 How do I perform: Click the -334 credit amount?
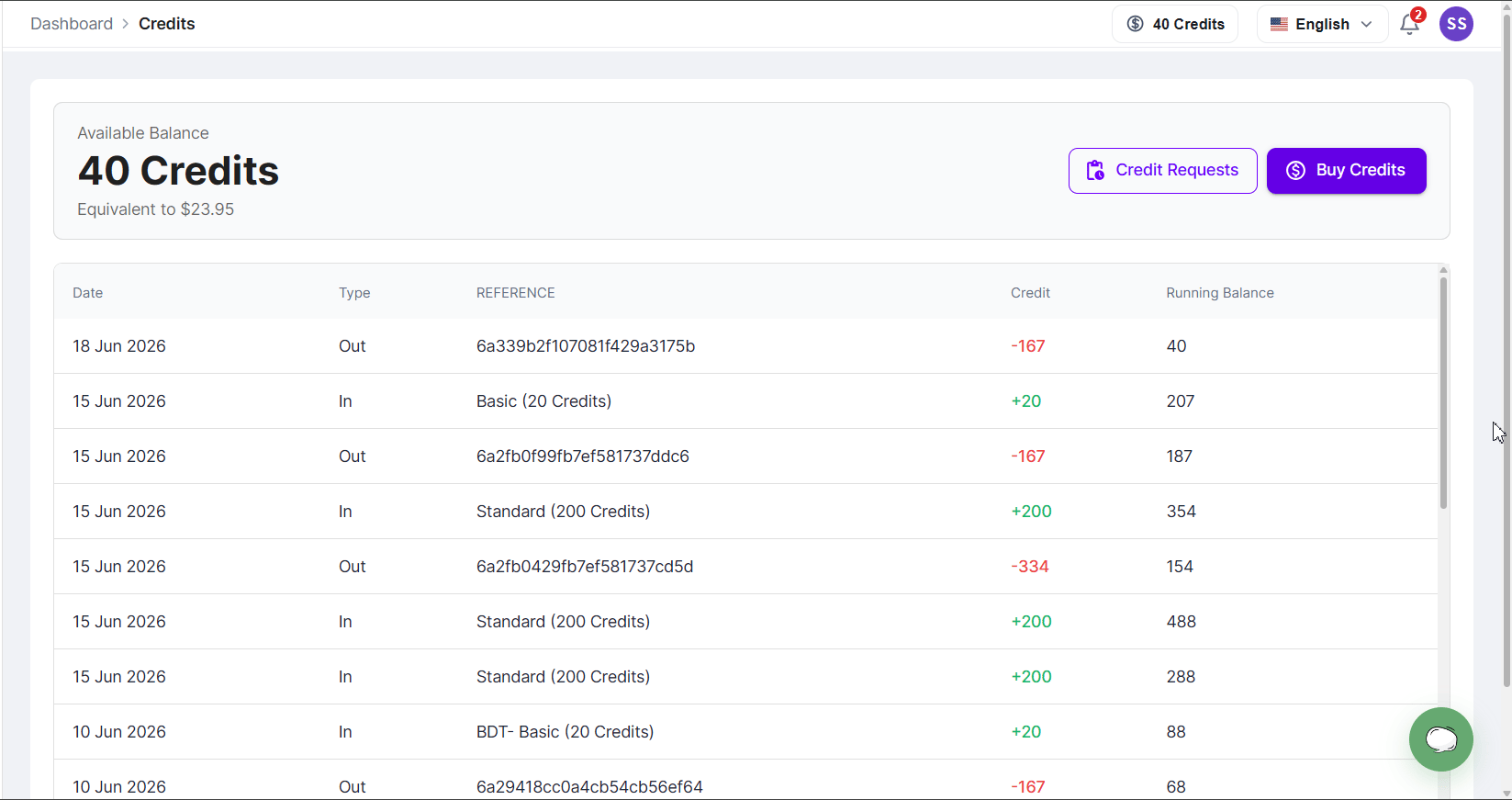(1030, 567)
